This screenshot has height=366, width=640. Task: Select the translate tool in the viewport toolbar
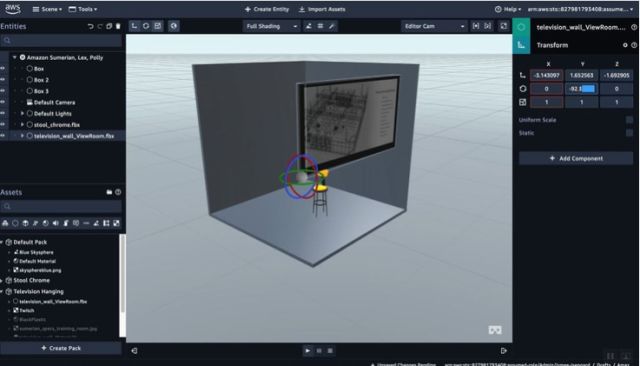[134, 26]
